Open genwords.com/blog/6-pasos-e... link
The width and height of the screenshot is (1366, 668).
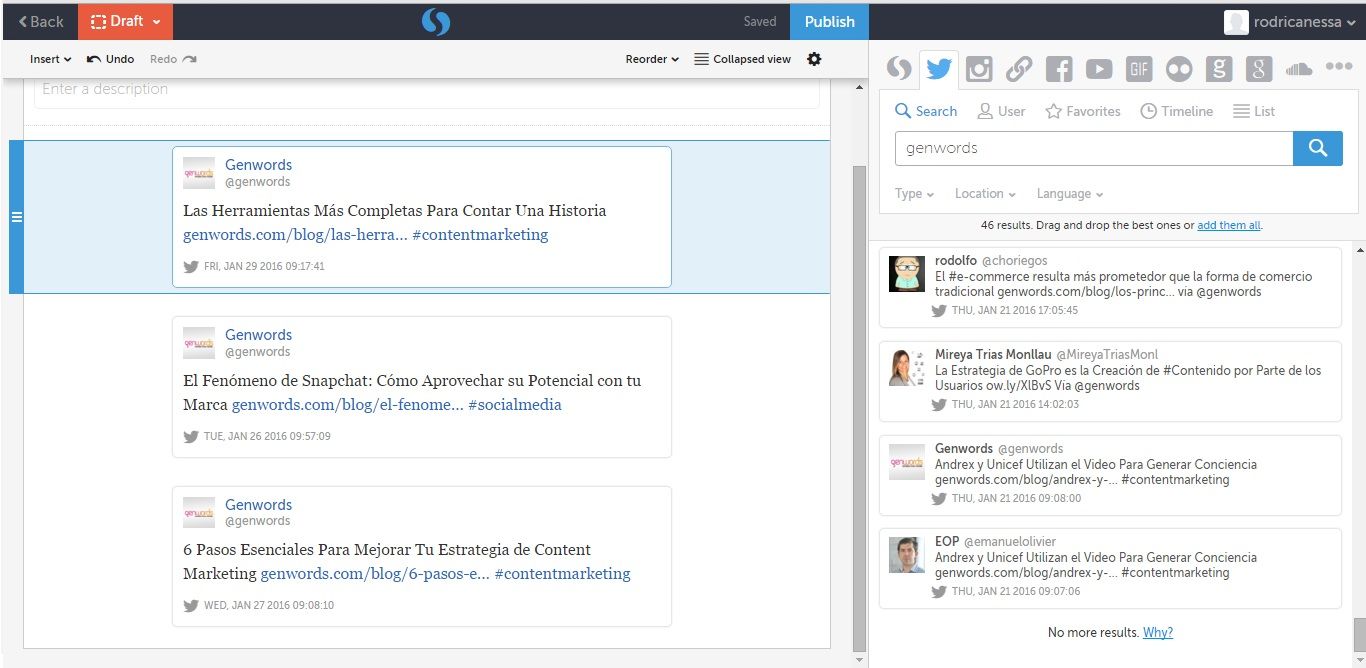[x=375, y=574]
